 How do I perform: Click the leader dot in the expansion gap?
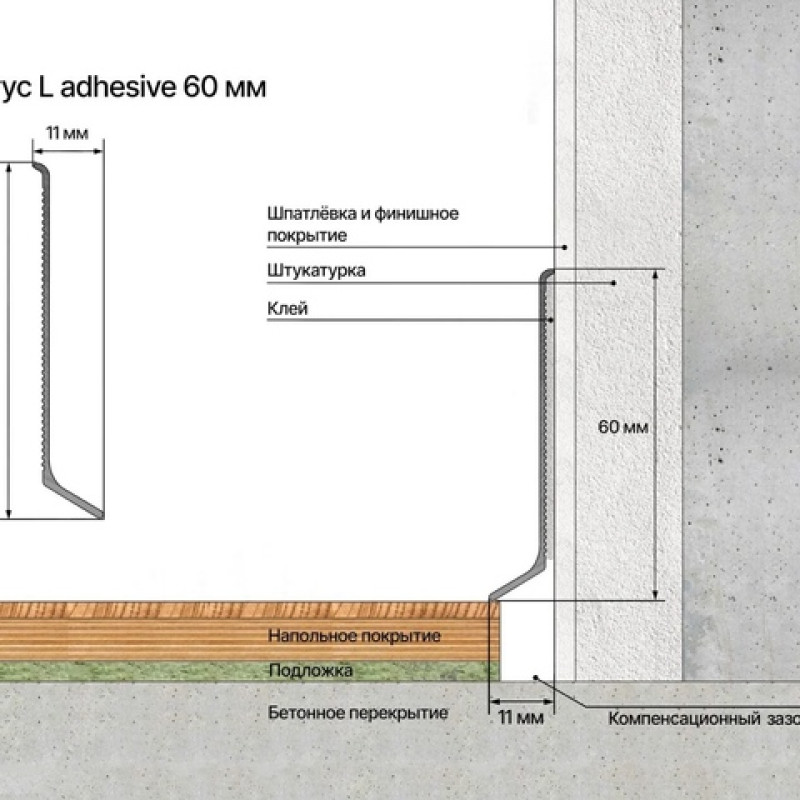[x=536, y=677]
